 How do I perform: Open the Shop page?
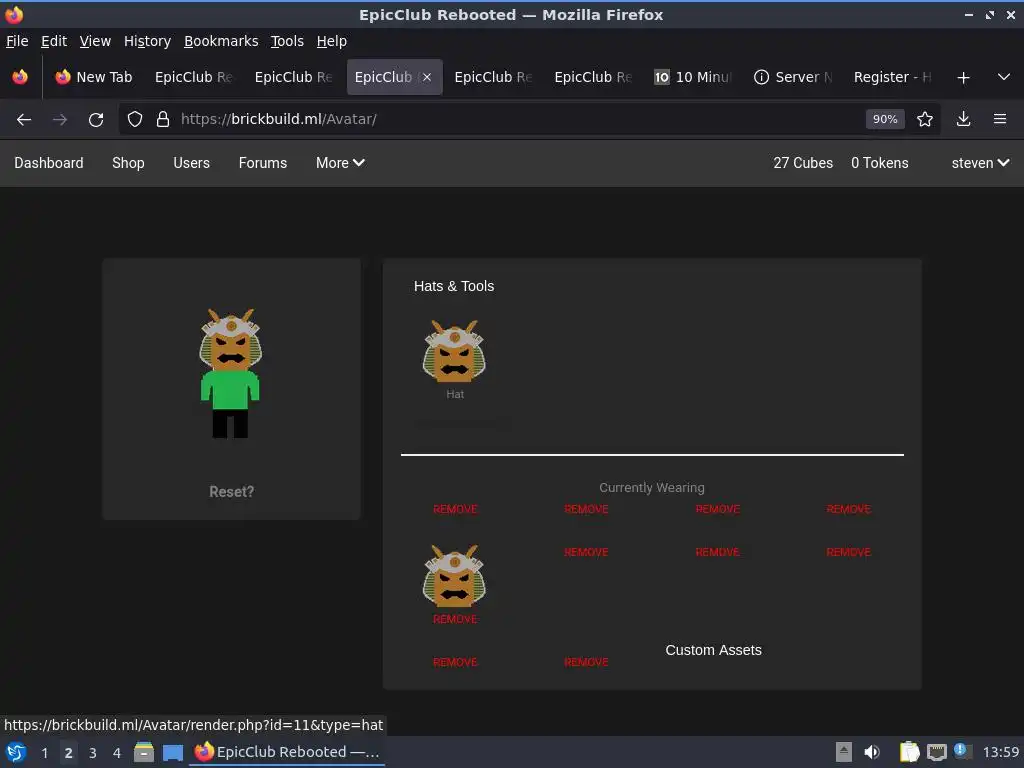[128, 163]
